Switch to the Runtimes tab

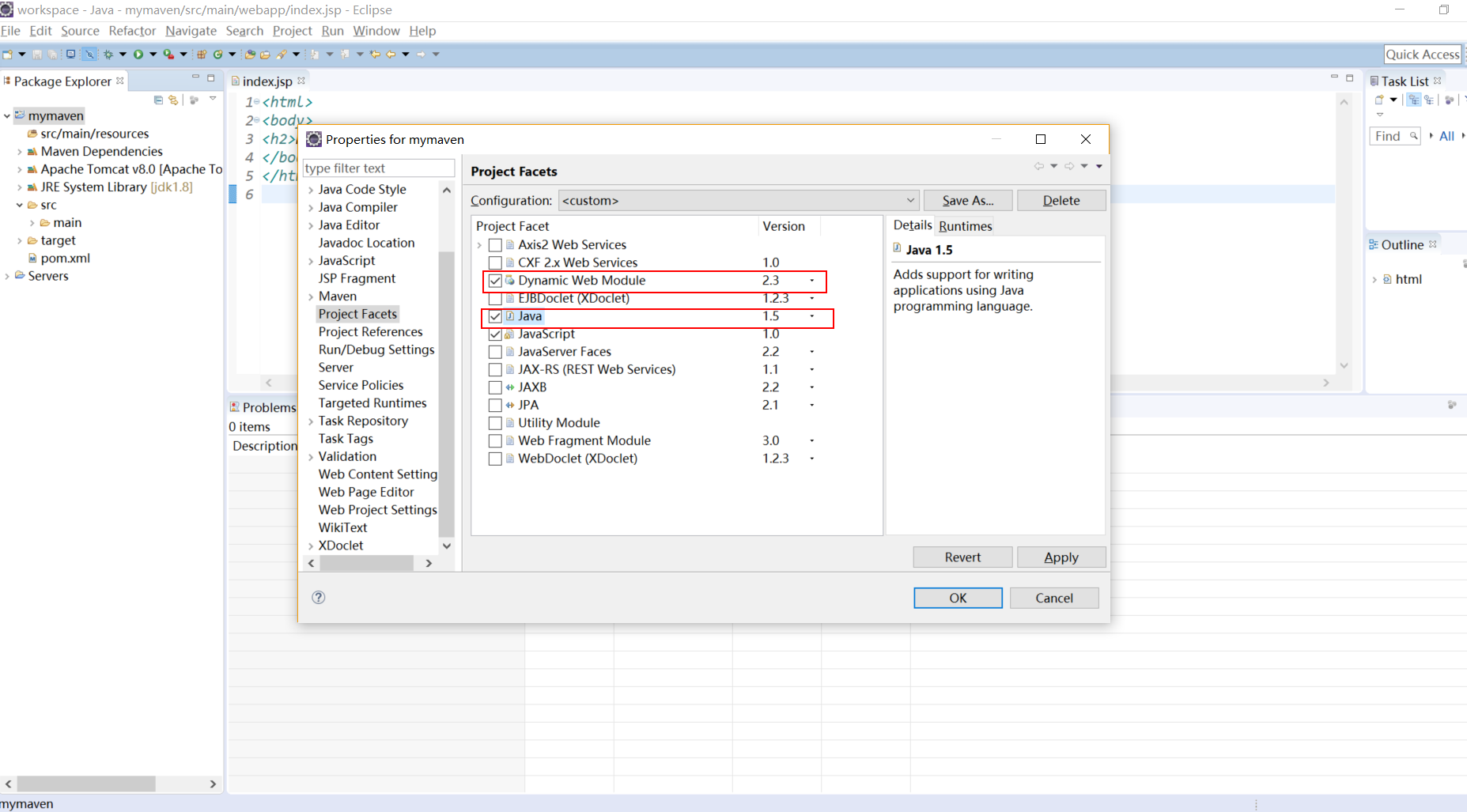[x=965, y=226]
